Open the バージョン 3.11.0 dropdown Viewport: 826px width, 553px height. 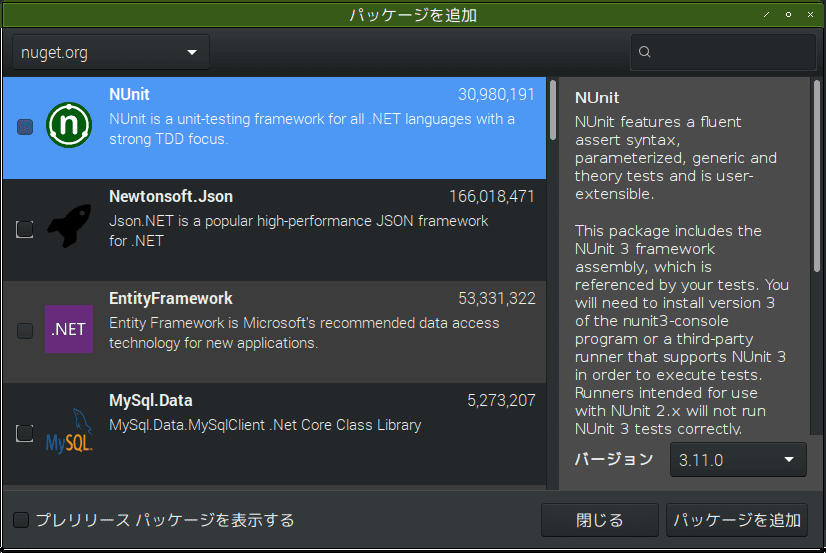click(738, 460)
